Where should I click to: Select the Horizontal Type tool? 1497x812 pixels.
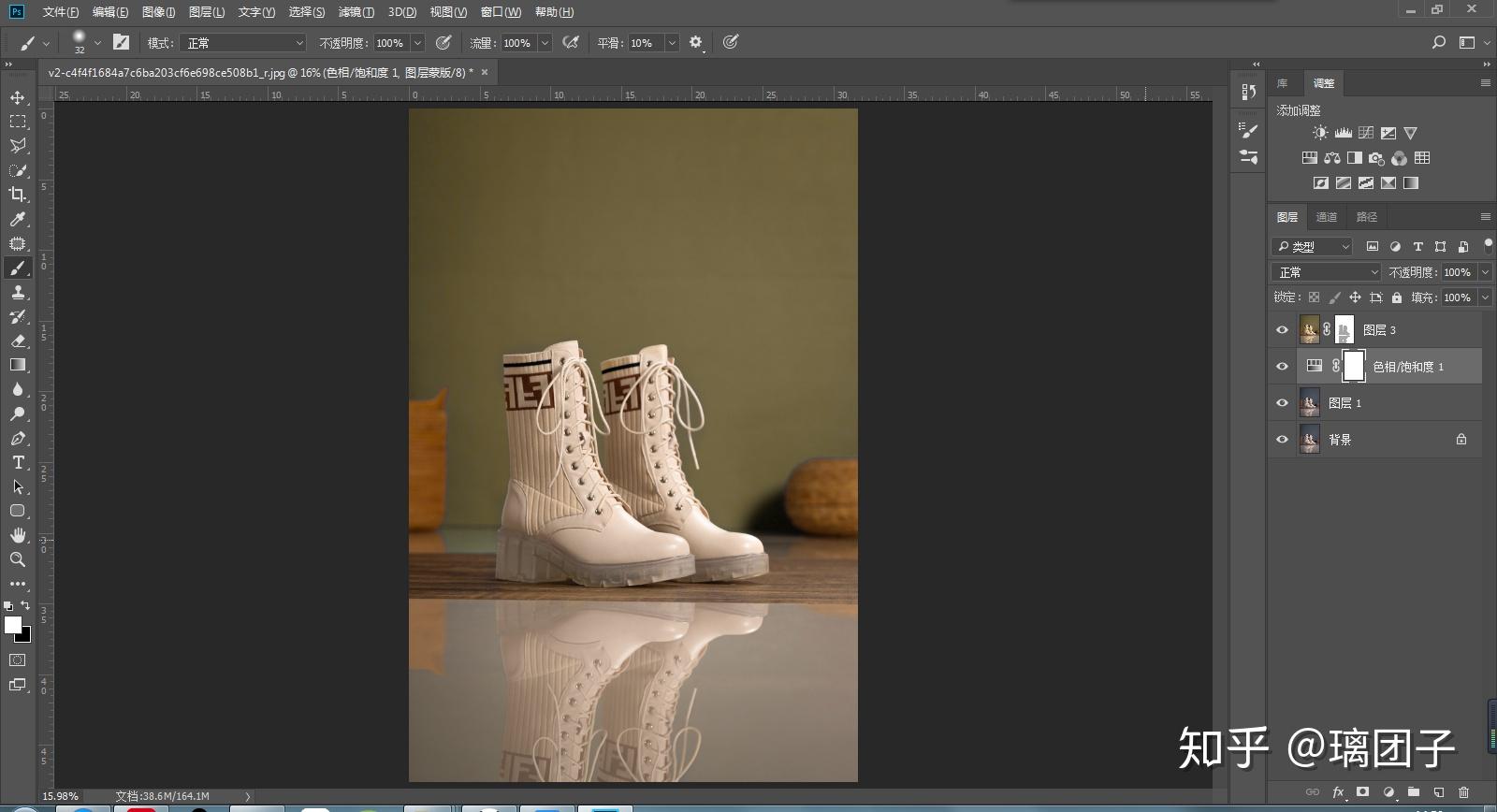[18, 462]
